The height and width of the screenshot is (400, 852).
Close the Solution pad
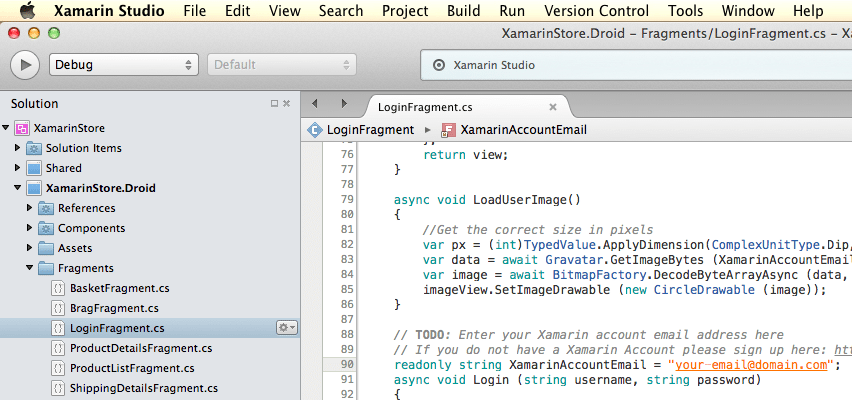coord(286,103)
